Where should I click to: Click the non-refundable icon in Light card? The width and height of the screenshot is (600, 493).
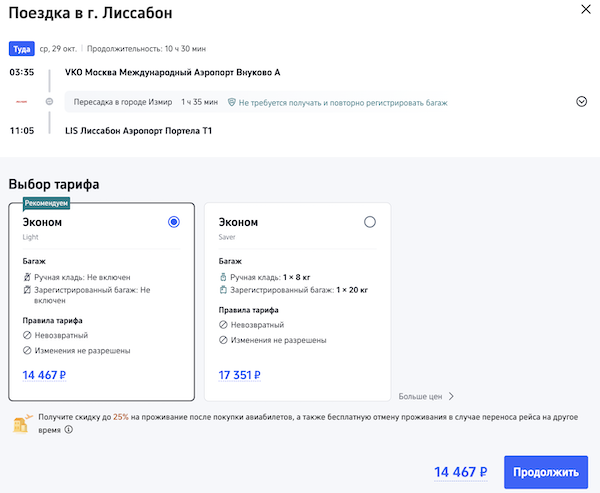click(x=27, y=337)
